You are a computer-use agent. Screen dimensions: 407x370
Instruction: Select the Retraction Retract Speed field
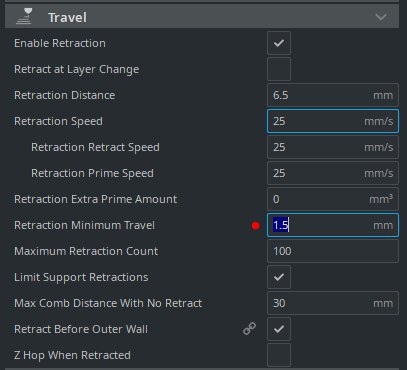333,147
